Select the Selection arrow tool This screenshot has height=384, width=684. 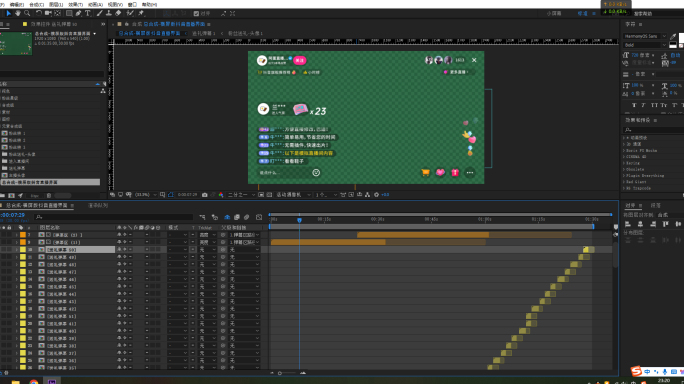point(8,14)
